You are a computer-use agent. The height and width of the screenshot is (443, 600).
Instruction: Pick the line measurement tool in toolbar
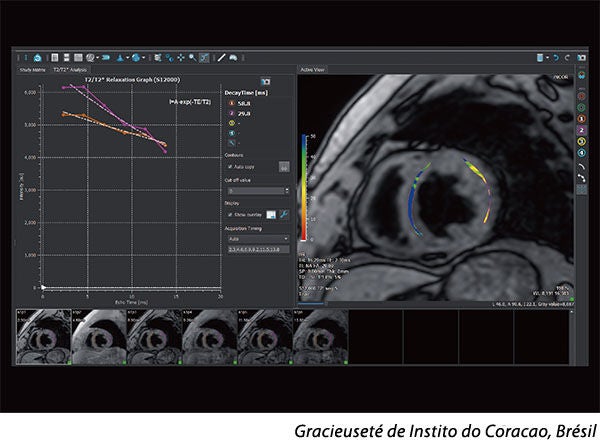pos(222,57)
